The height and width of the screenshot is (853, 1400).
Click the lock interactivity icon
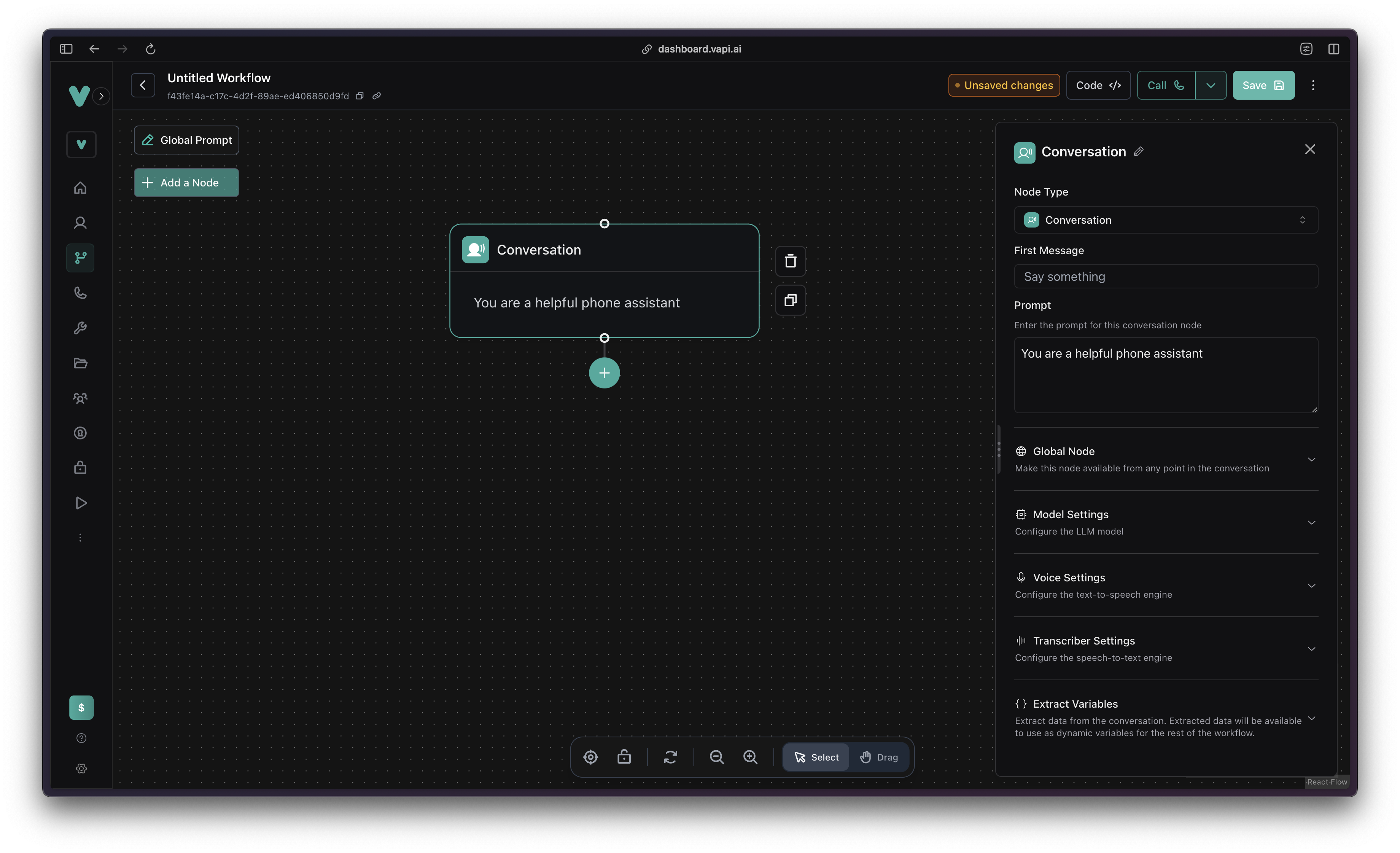click(x=624, y=757)
